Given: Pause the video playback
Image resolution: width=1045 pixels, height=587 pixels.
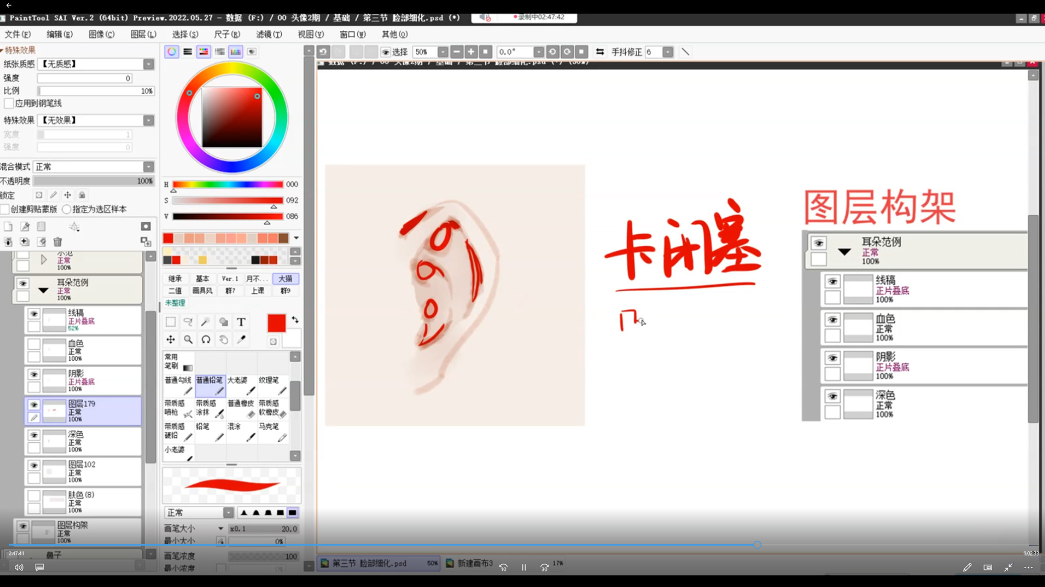Looking at the screenshot, I should (524, 568).
